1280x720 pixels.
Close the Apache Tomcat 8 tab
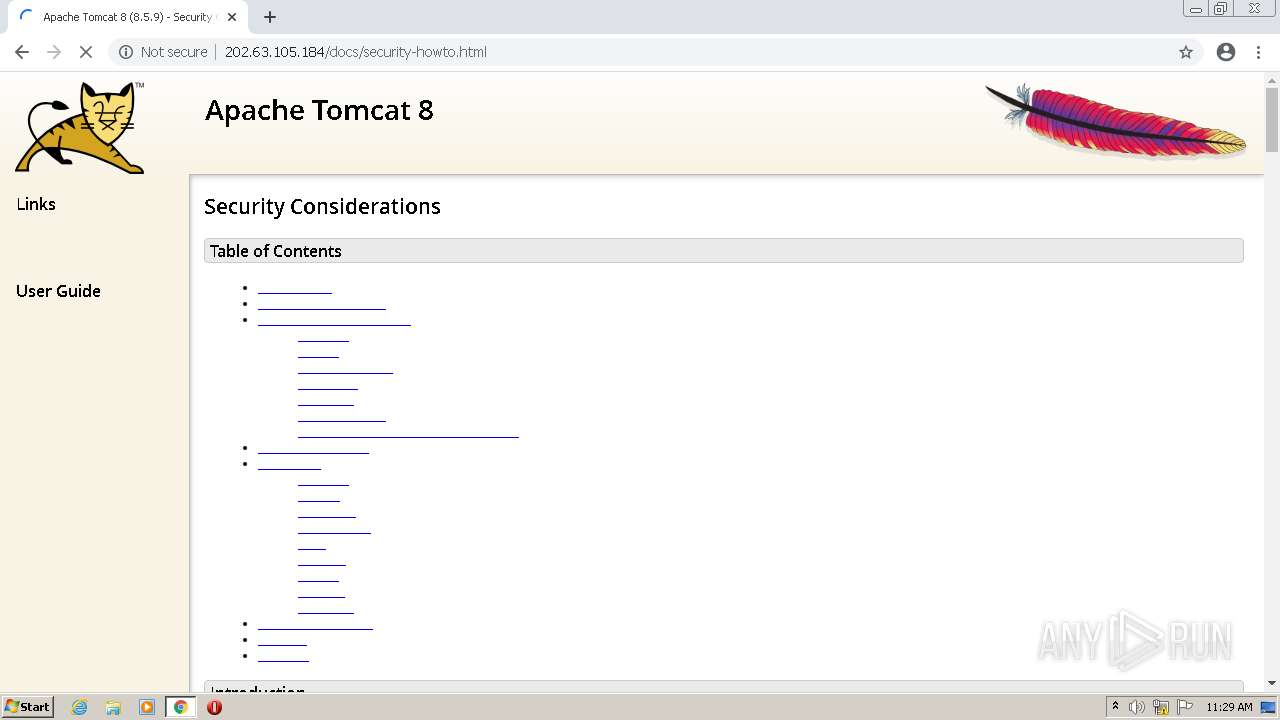click(x=232, y=17)
